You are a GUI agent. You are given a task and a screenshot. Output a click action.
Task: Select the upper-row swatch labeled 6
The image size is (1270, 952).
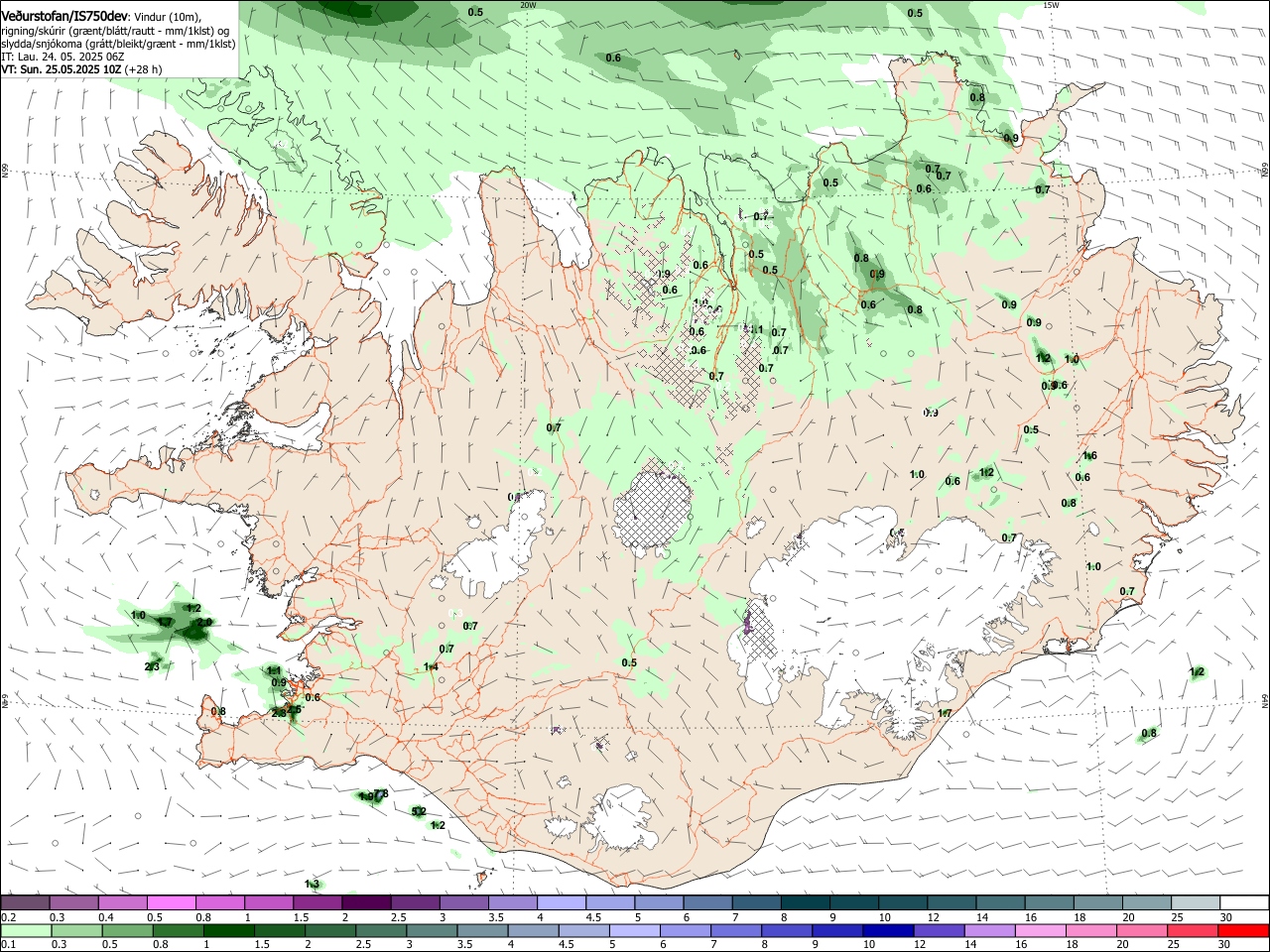pos(707,903)
